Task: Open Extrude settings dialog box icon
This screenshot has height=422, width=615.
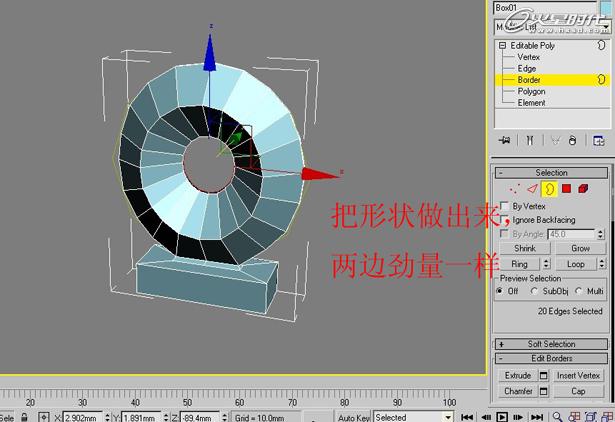Action: coord(544,375)
